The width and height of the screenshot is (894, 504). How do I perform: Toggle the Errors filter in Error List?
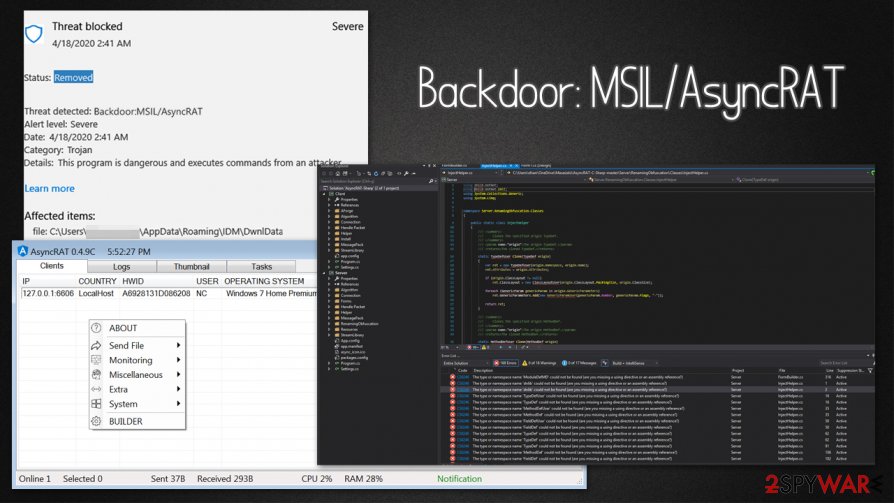(x=505, y=363)
